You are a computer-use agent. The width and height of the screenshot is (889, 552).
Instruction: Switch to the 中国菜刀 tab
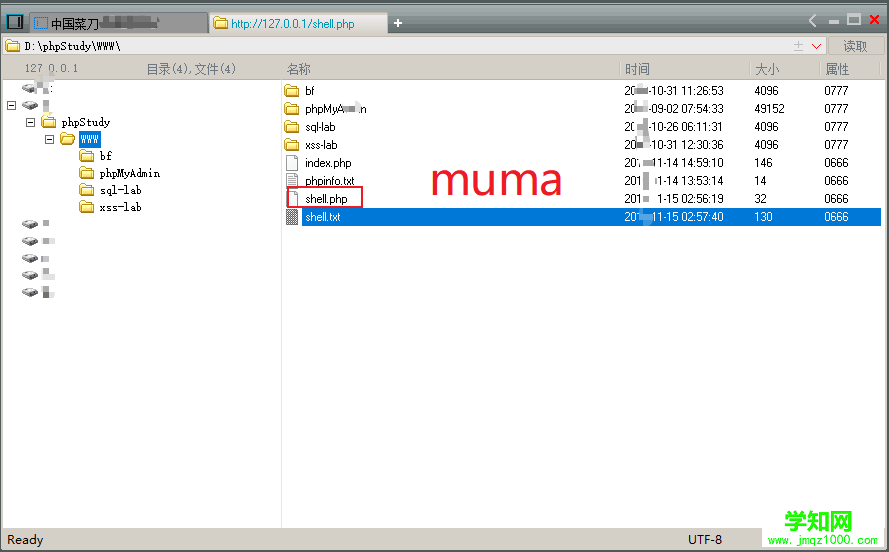[118, 23]
